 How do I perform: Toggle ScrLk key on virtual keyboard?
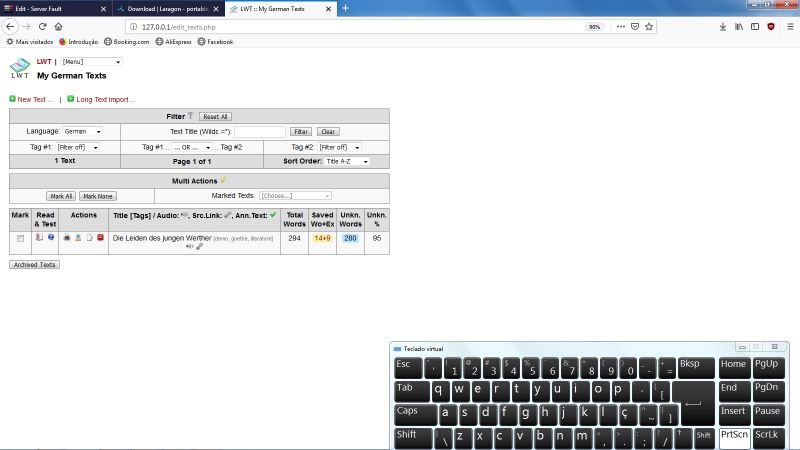click(768, 438)
